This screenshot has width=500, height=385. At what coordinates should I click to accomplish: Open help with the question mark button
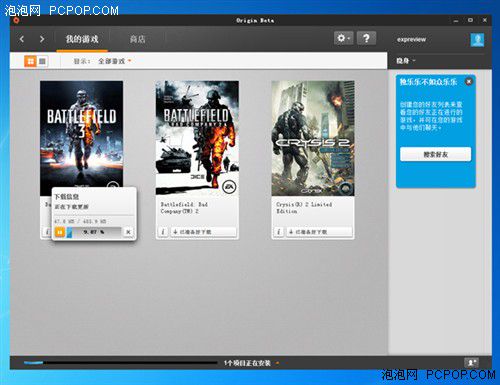[x=366, y=38]
